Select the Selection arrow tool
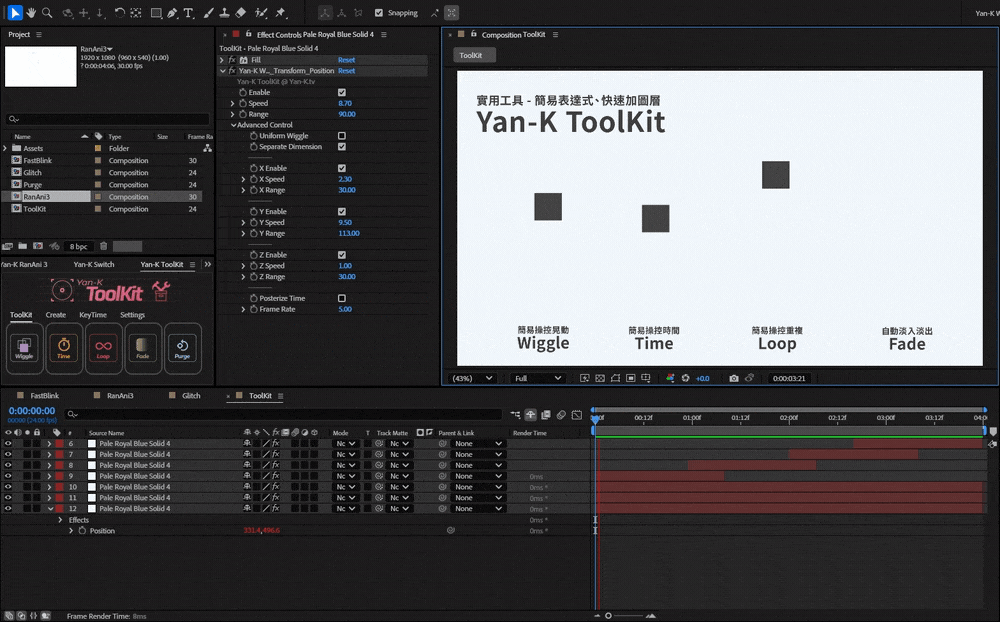1000x622 pixels. click(15, 13)
